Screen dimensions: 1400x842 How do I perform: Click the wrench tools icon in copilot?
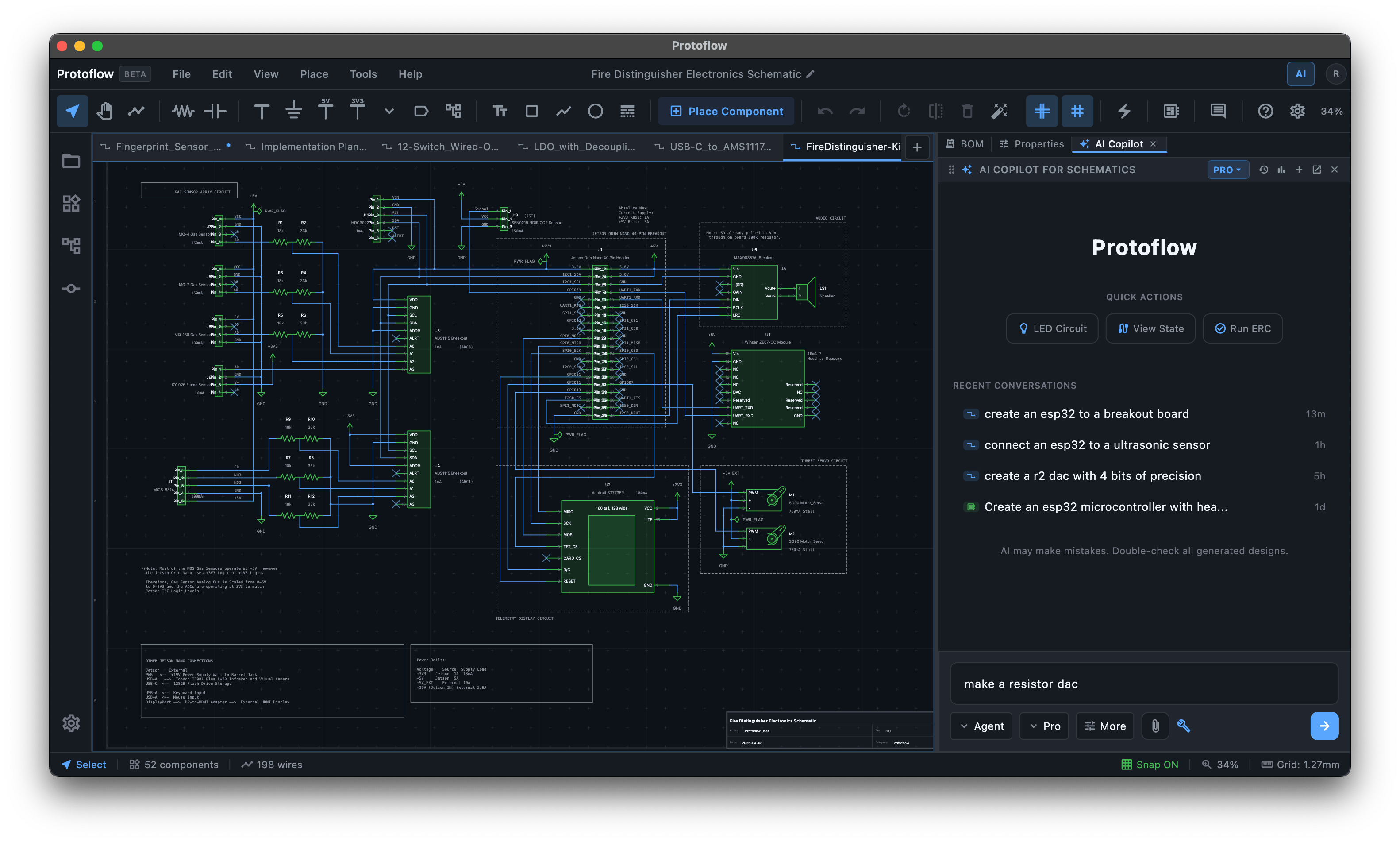point(1183,726)
